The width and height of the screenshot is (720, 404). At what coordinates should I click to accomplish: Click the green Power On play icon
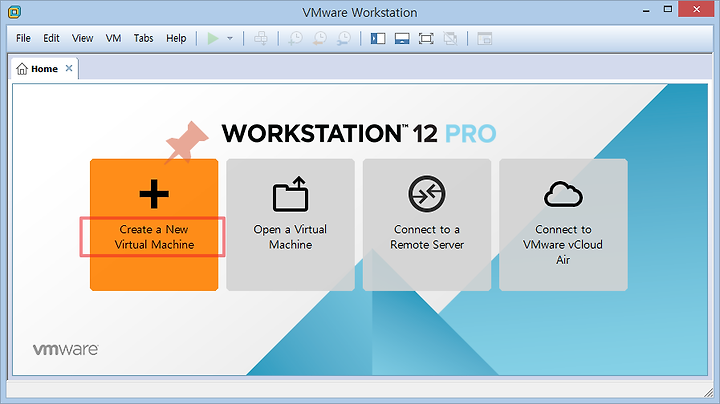point(213,39)
